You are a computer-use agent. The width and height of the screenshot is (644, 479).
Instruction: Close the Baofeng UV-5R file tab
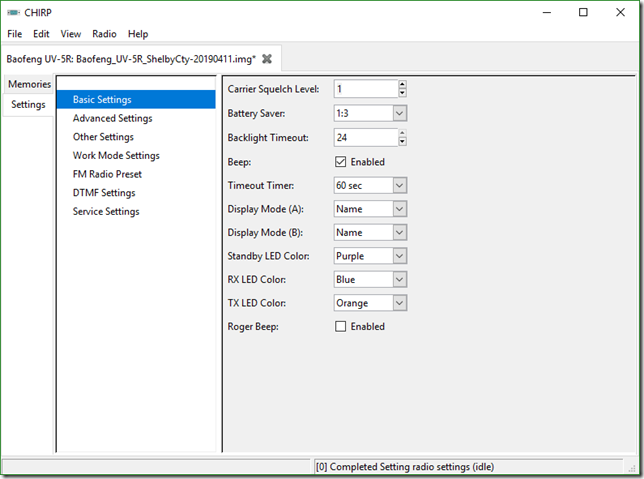(267, 59)
